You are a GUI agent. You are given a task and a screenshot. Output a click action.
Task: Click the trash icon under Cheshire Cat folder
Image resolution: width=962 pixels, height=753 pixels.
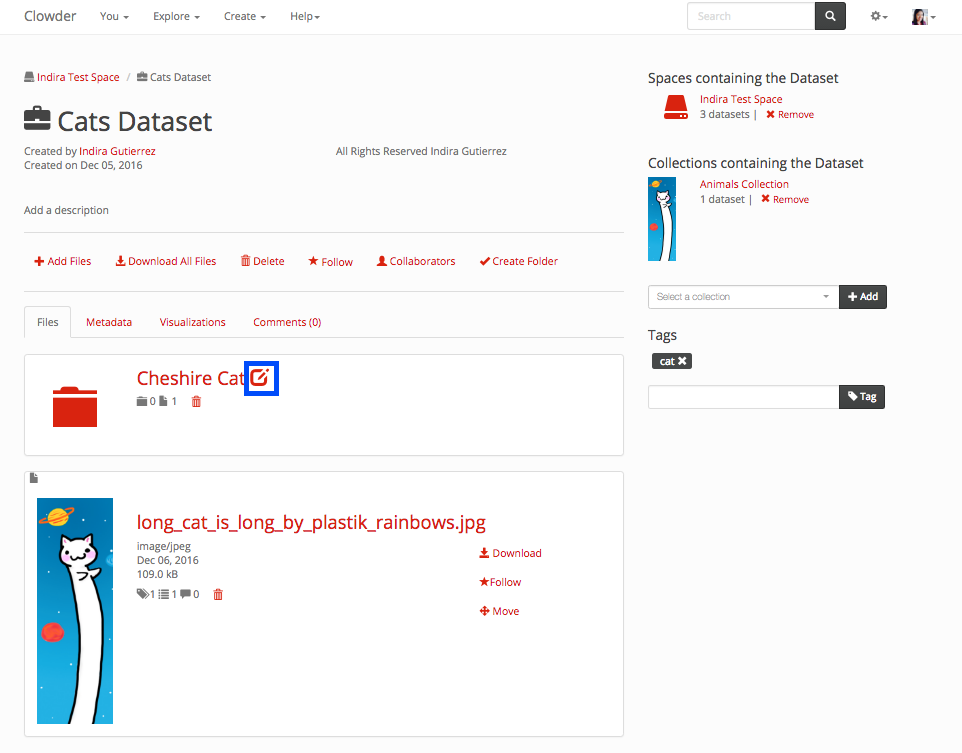196,402
